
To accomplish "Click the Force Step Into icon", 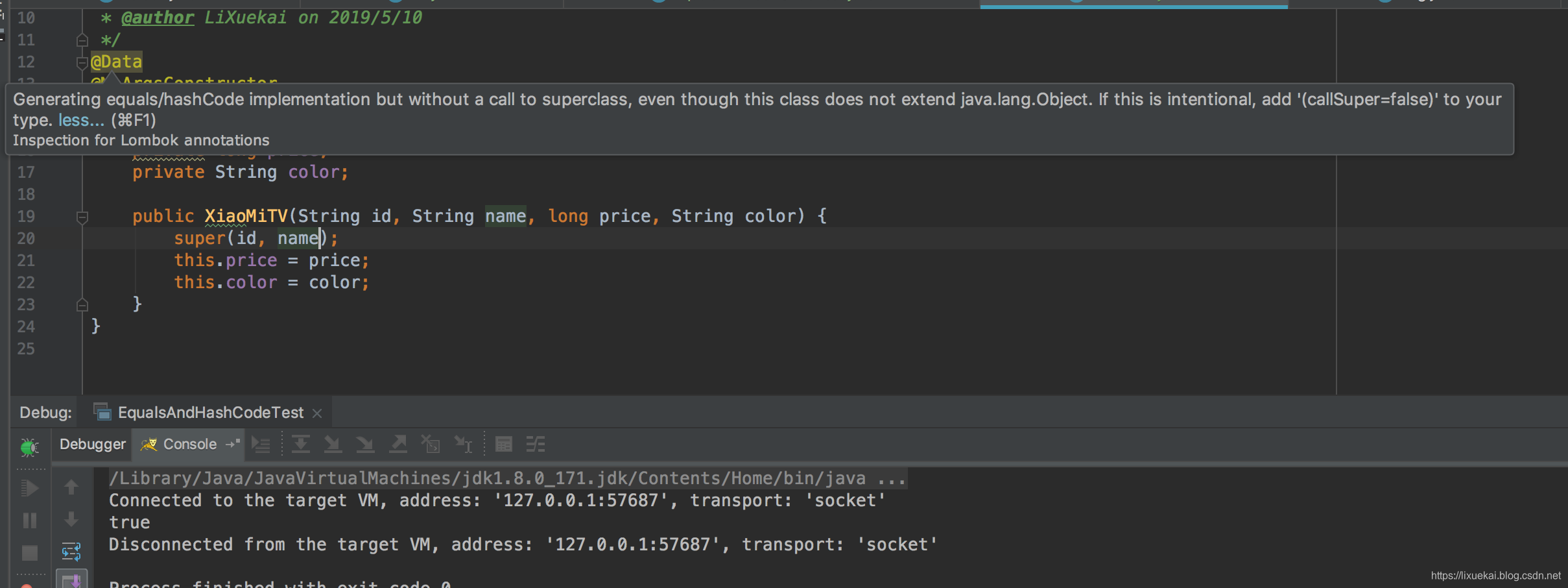I will point(365,445).
